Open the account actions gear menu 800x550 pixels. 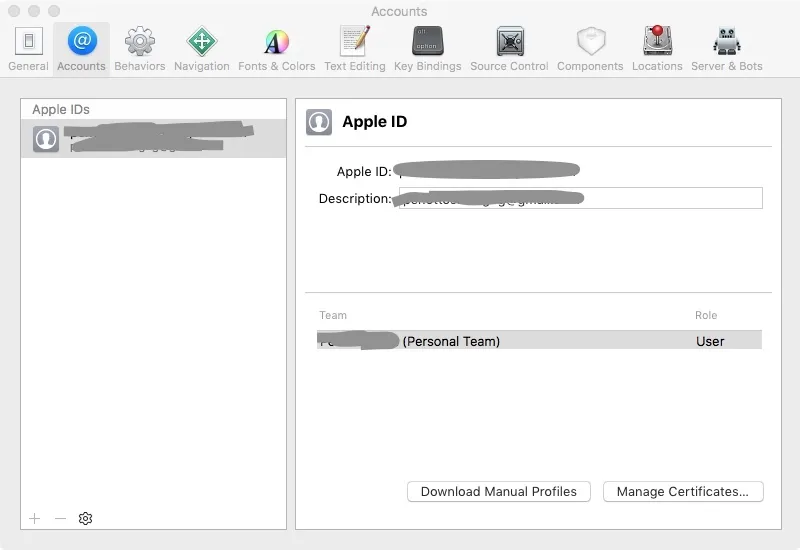(x=85, y=518)
